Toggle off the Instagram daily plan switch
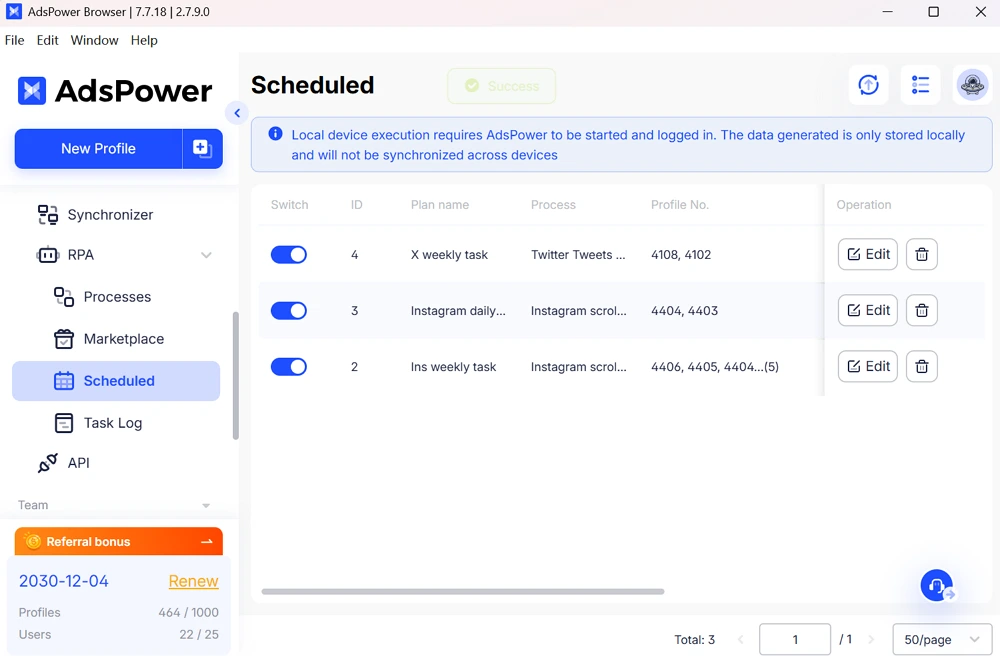 [x=289, y=311]
